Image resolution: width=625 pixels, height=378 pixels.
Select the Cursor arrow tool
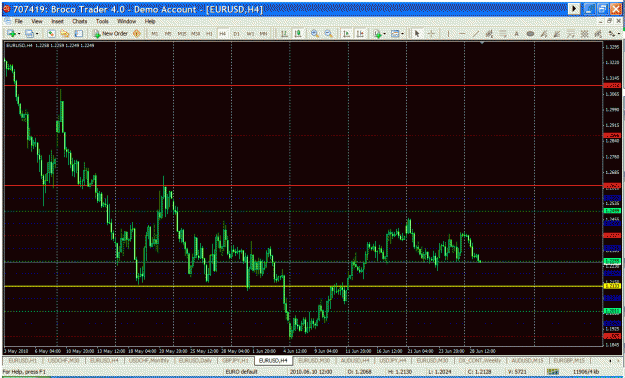[417, 34]
